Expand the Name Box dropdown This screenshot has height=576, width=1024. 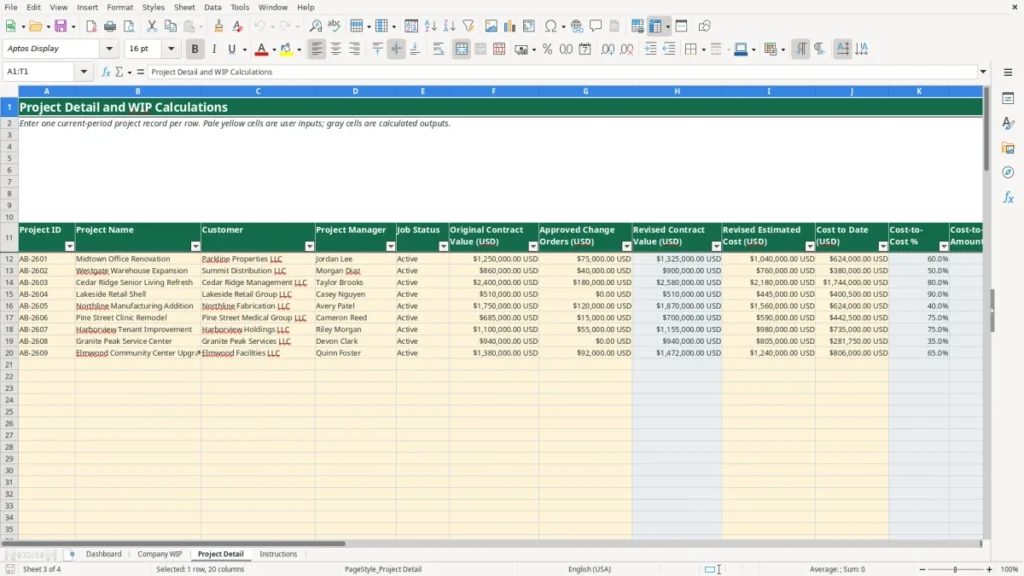84,72
